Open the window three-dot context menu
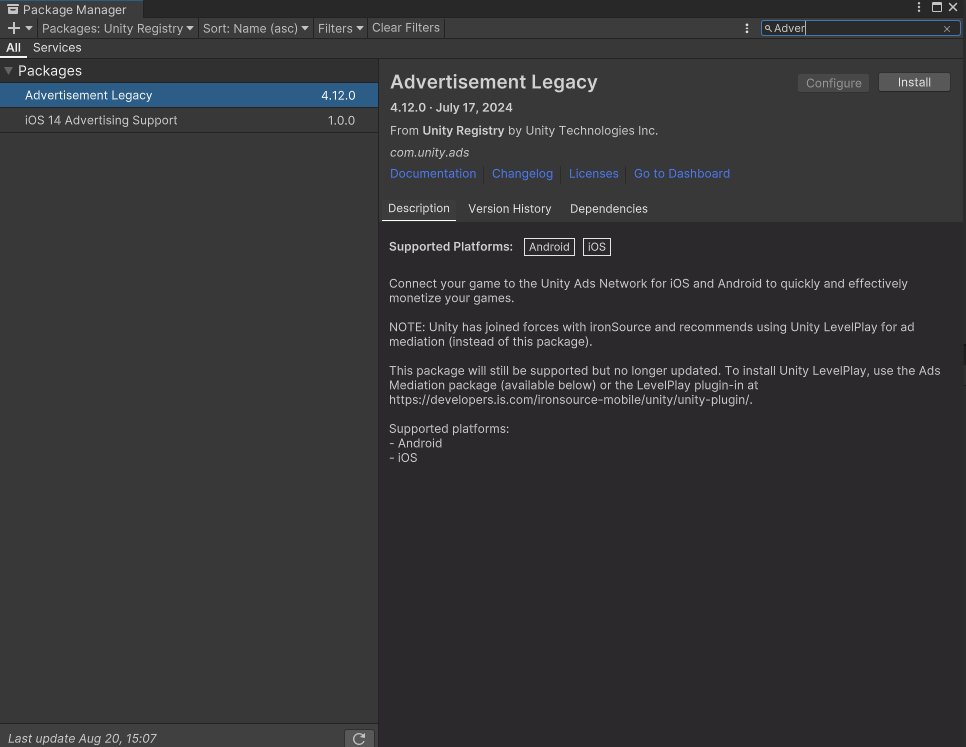Image resolution: width=966 pixels, height=747 pixels. pyautogui.click(x=919, y=7)
